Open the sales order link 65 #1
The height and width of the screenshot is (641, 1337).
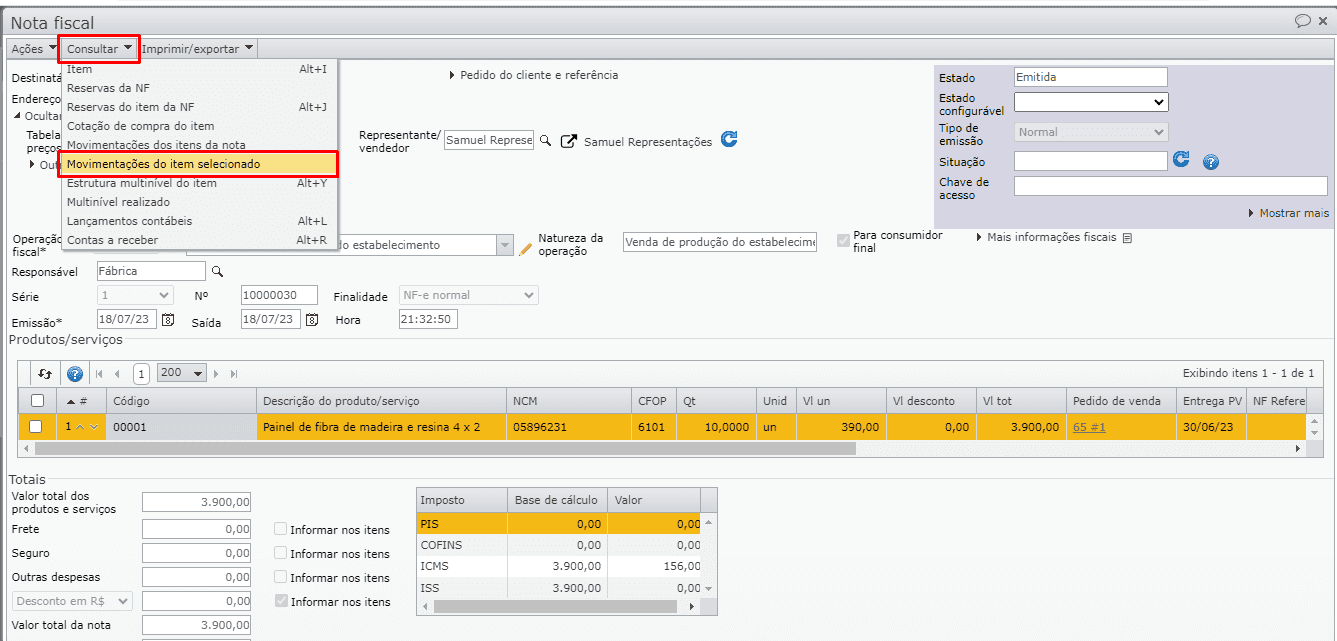pos(1089,427)
